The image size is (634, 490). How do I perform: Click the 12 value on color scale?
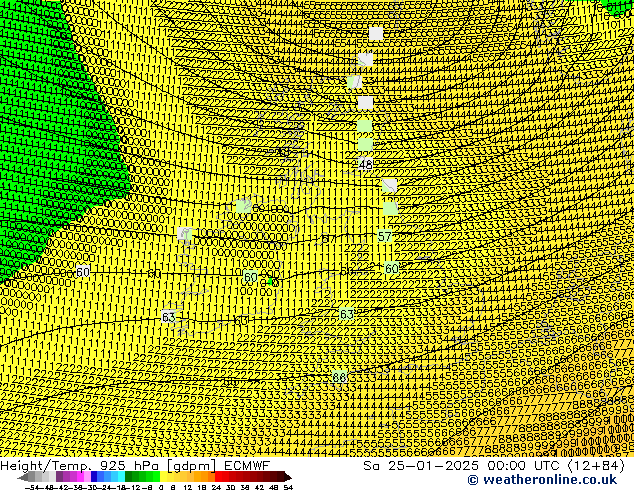coord(188,487)
